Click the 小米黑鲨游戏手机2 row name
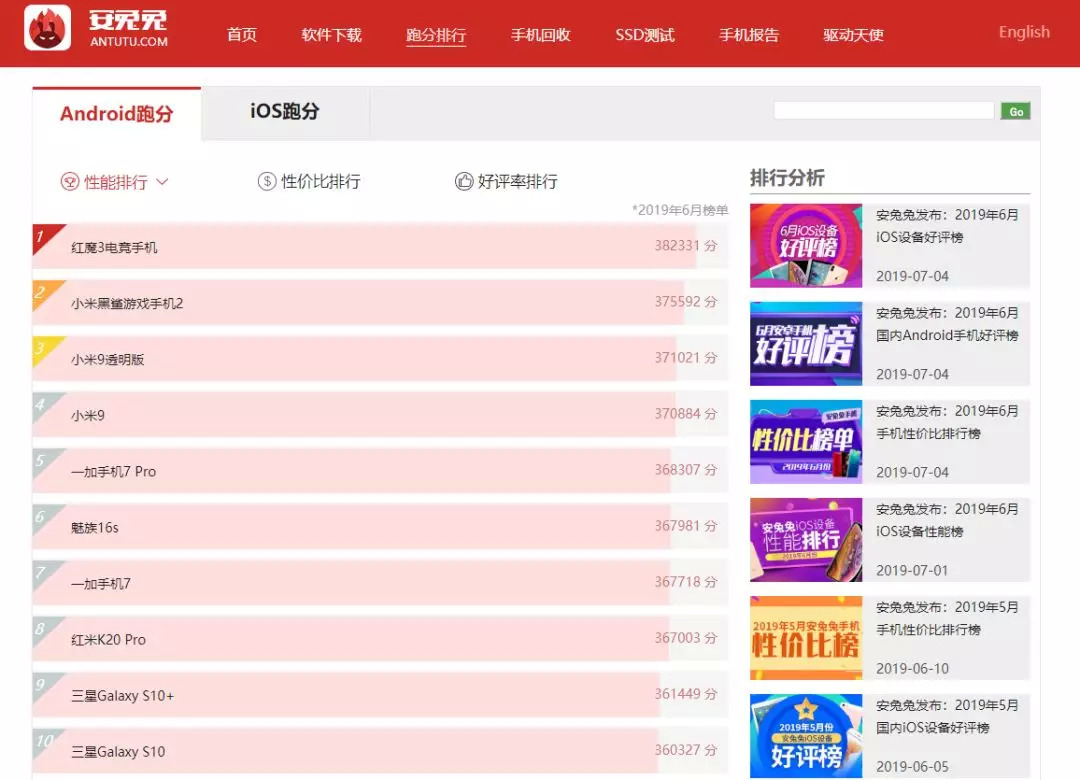Screen dimensions: 1080x780 pyautogui.click(x=127, y=303)
